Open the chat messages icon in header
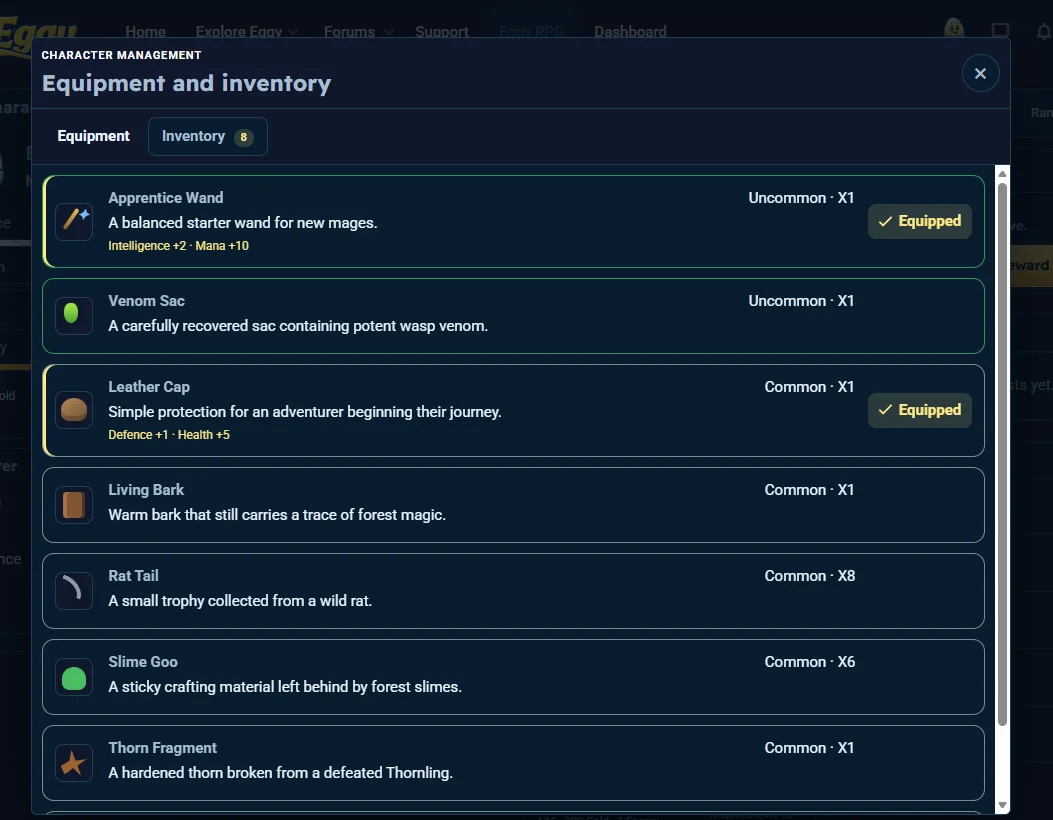 pyautogui.click(x=1000, y=31)
